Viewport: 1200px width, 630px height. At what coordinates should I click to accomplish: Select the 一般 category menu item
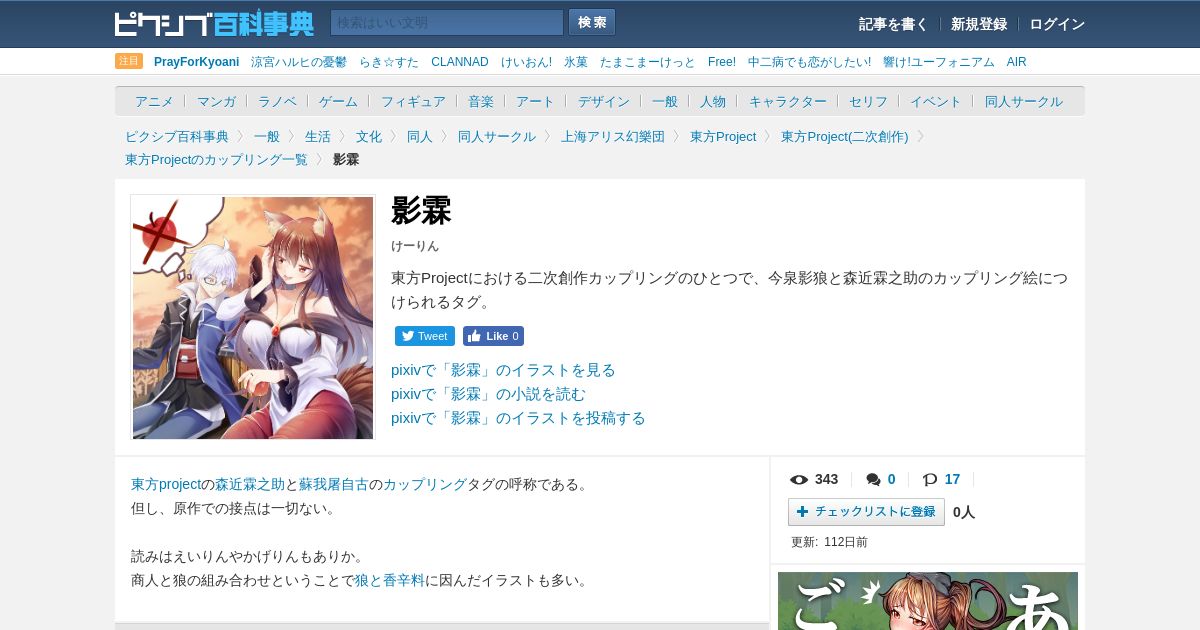coord(665,102)
